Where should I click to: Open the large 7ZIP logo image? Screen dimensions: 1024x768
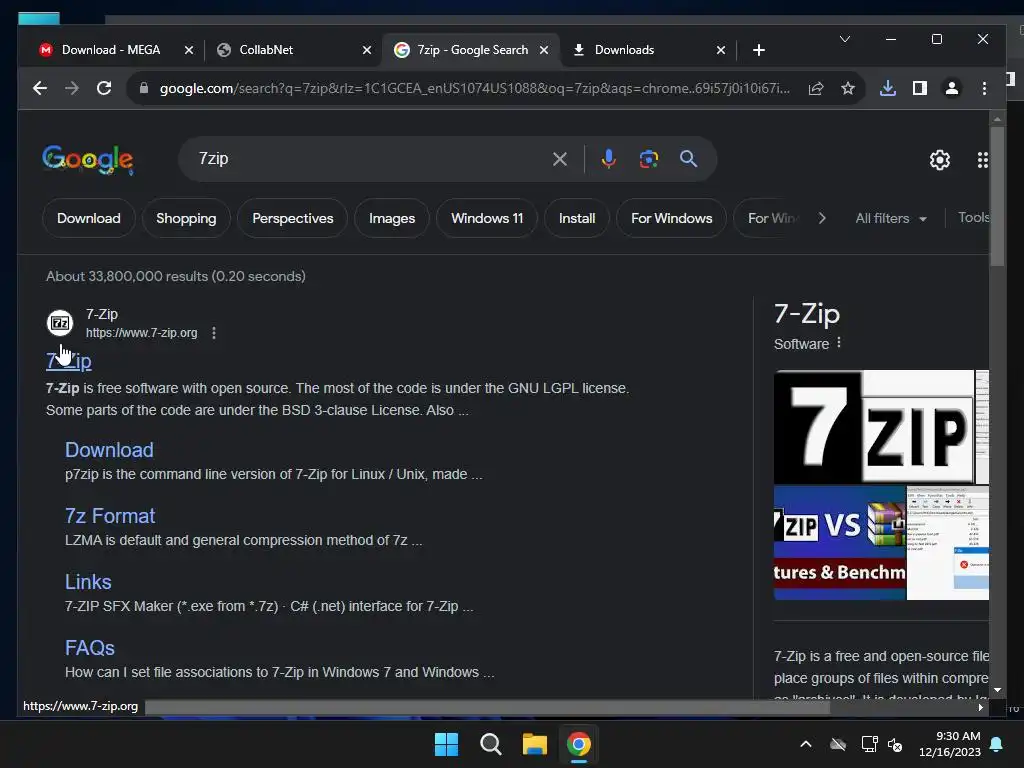pos(874,427)
